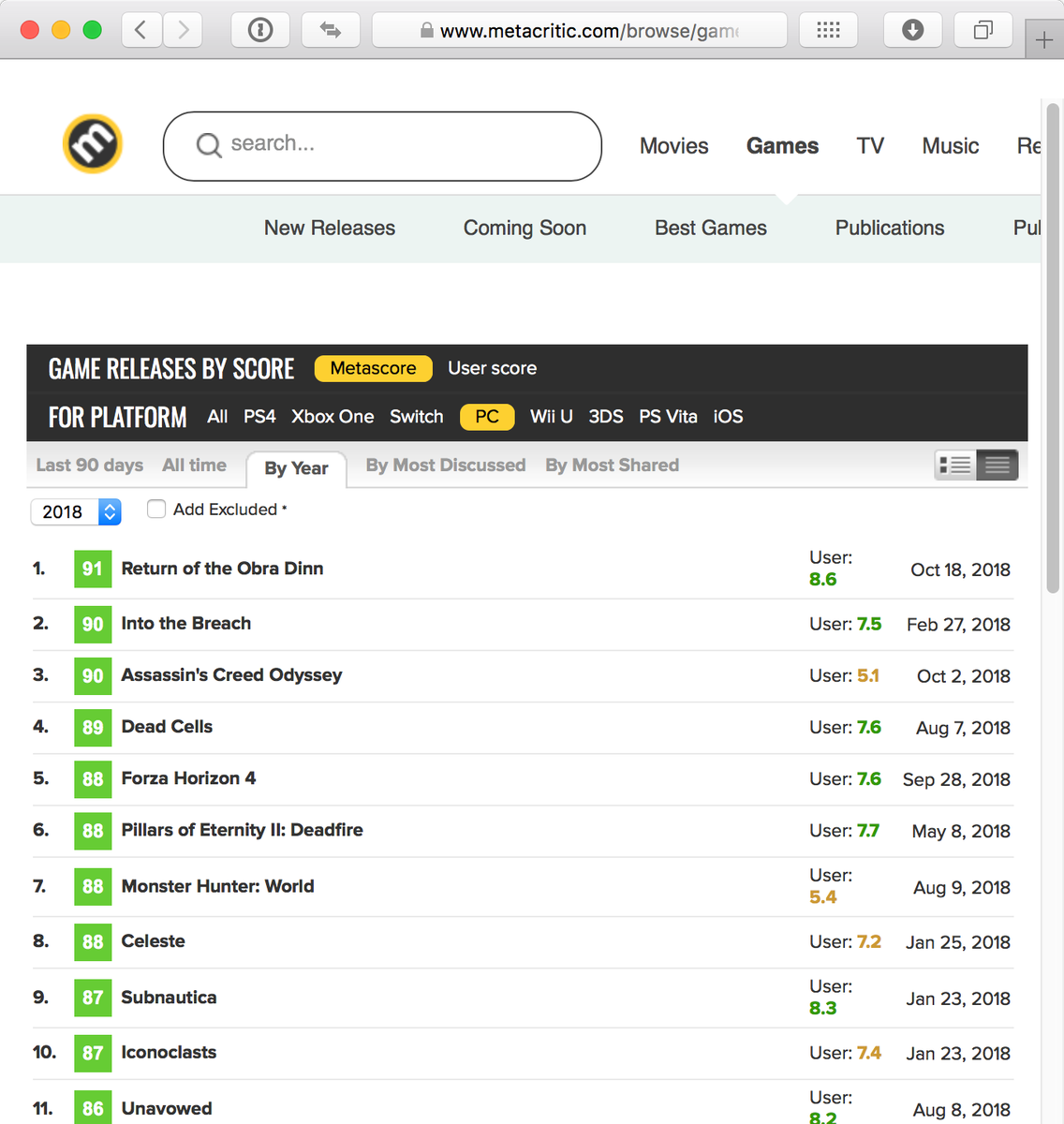Click the Metacritic logo
Image resolution: width=1064 pixels, height=1124 pixels.
[x=93, y=144]
